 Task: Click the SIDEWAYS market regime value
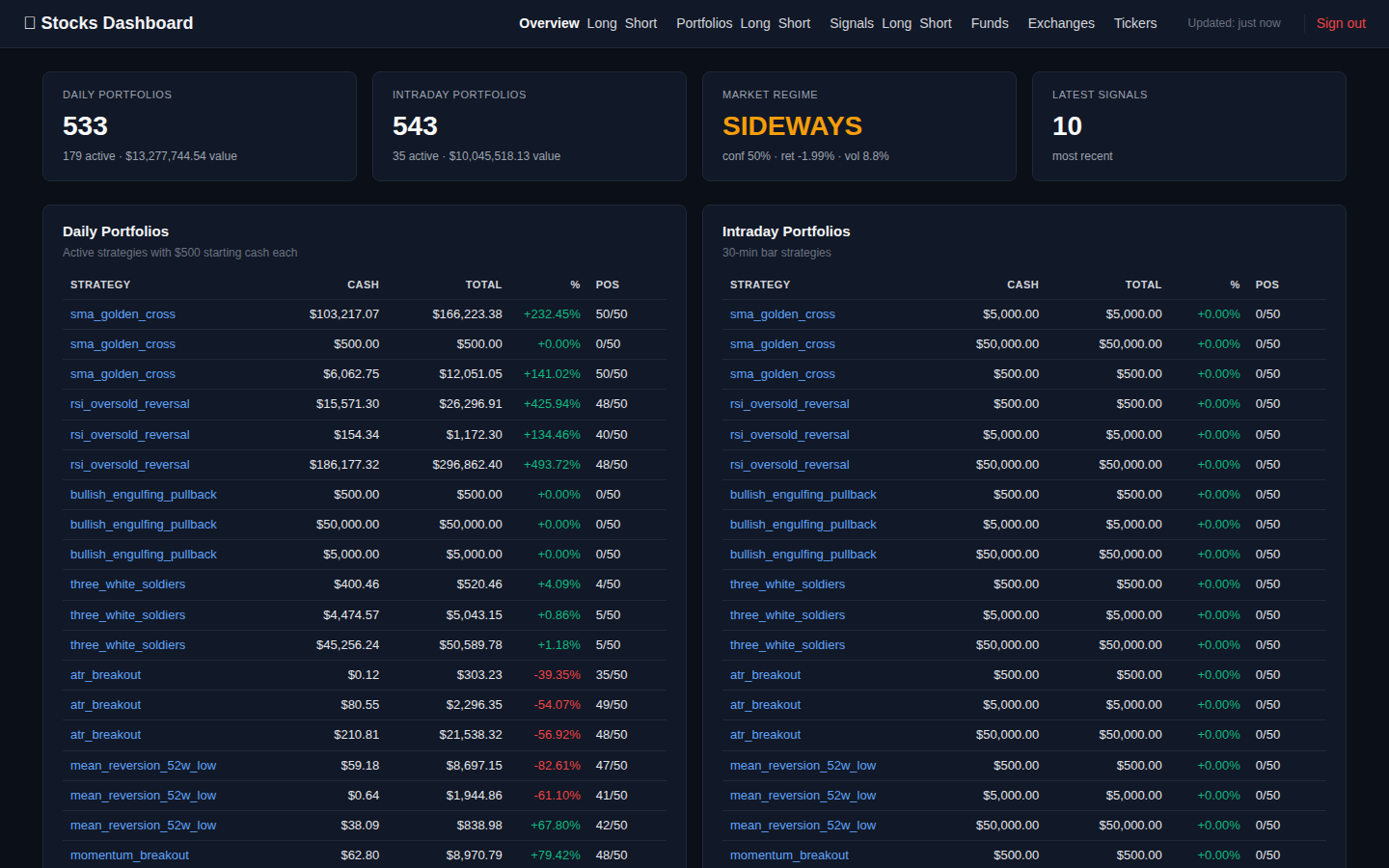click(x=792, y=126)
